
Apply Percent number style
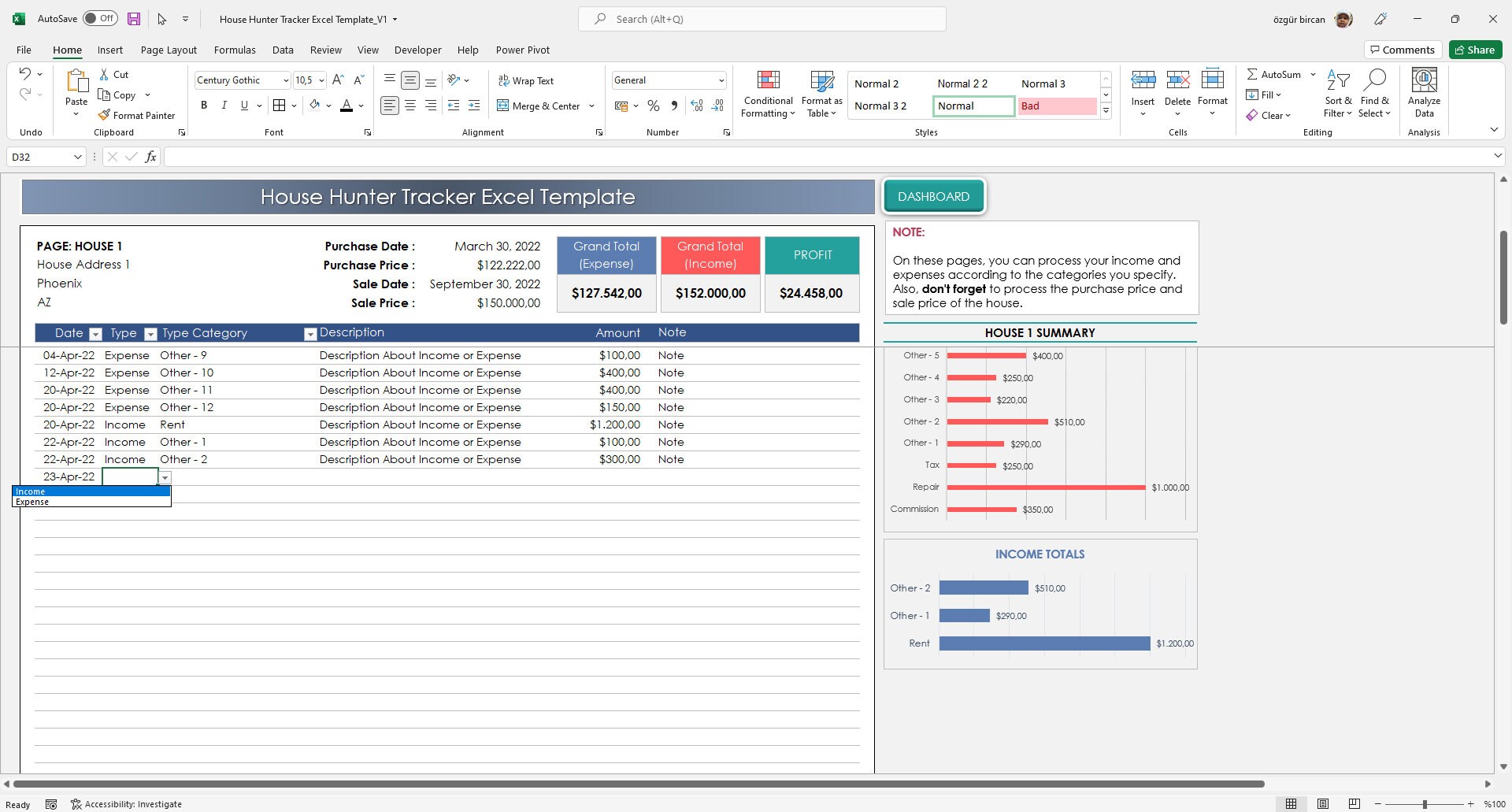click(653, 105)
